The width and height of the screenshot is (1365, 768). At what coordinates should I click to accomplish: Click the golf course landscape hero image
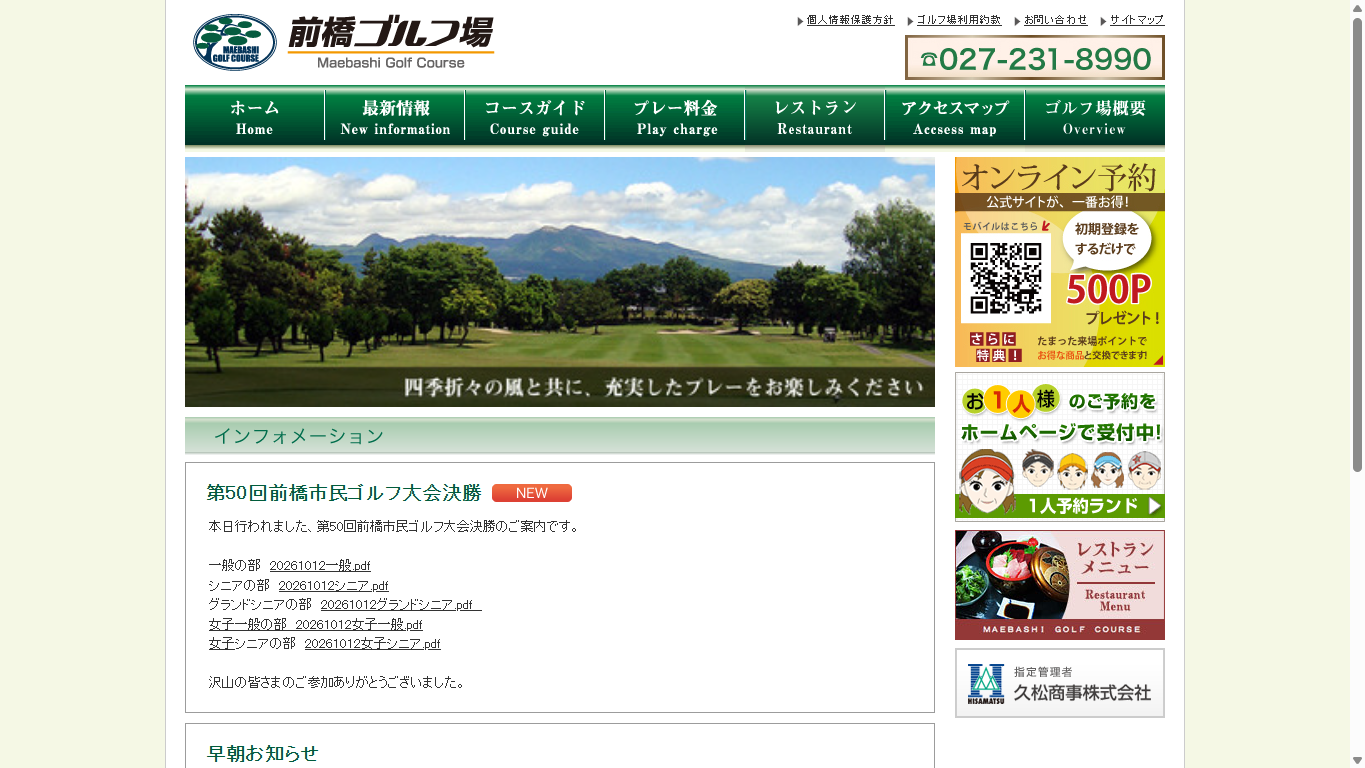pos(560,282)
